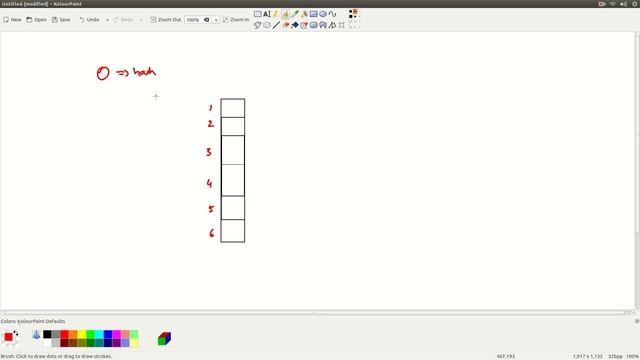This screenshot has width=640, height=360.
Task: Pick the yellow palette color
Action: (x=82, y=335)
